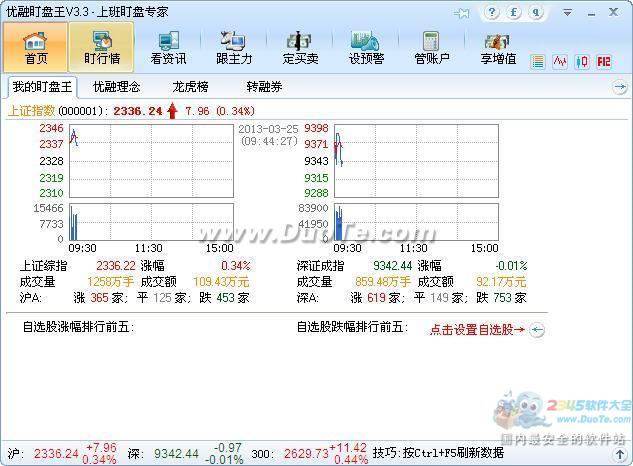Switch to 转融券 tab

[x=264, y=86]
